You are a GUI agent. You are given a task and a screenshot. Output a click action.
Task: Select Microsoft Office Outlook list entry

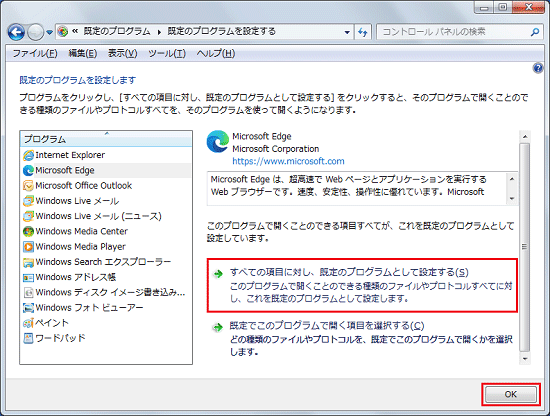[106, 186]
